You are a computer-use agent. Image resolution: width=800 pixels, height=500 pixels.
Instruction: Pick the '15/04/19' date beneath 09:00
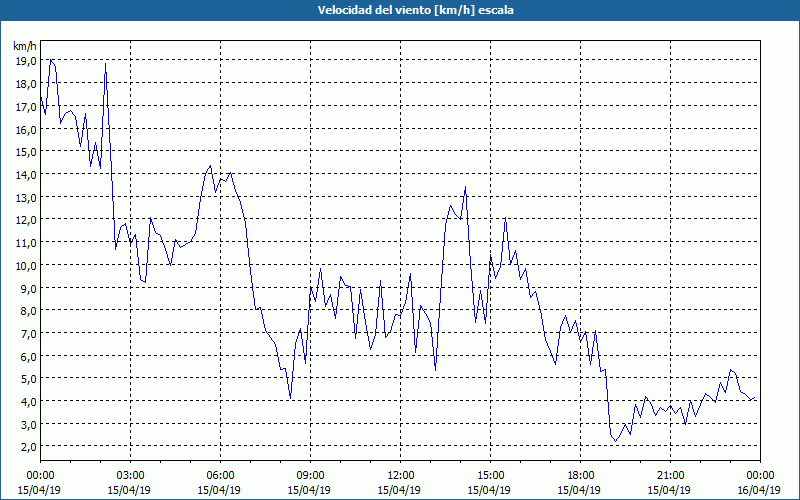pos(309,490)
